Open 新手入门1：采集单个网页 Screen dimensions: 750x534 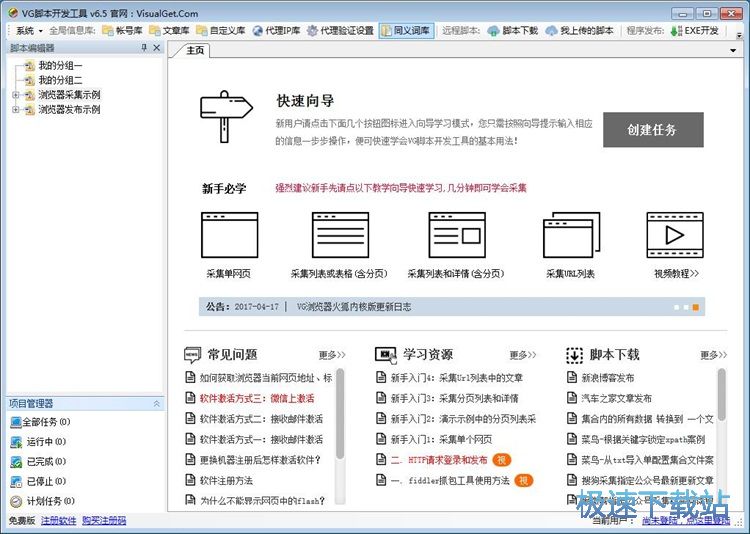pos(441,439)
